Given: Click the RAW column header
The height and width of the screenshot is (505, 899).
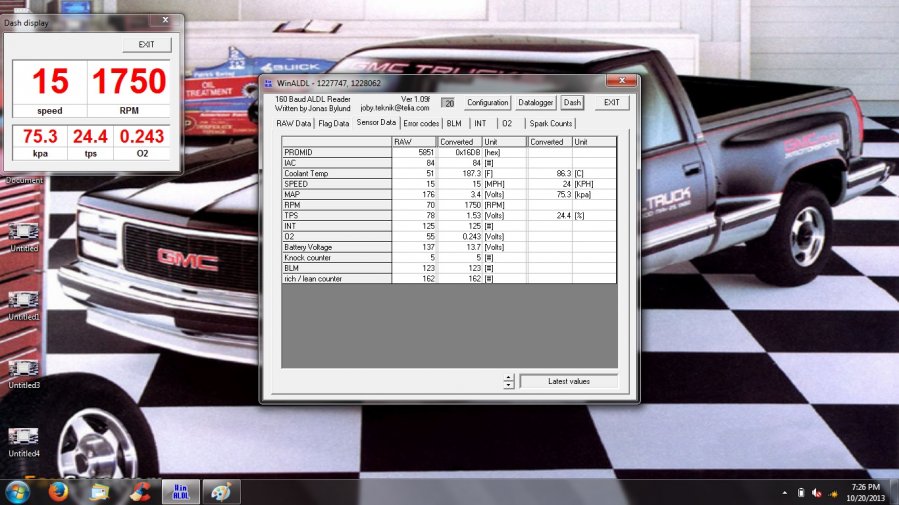Looking at the screenshot, I should [415, 142].
